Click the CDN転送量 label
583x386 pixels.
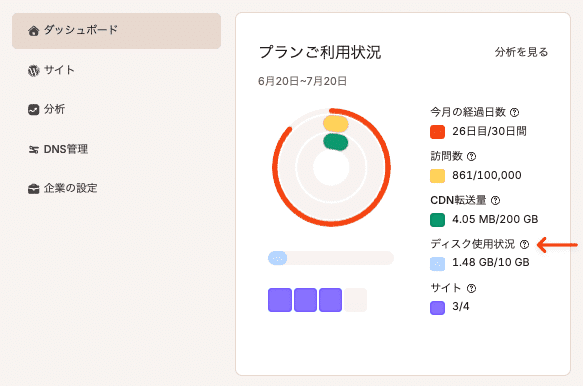458,200
